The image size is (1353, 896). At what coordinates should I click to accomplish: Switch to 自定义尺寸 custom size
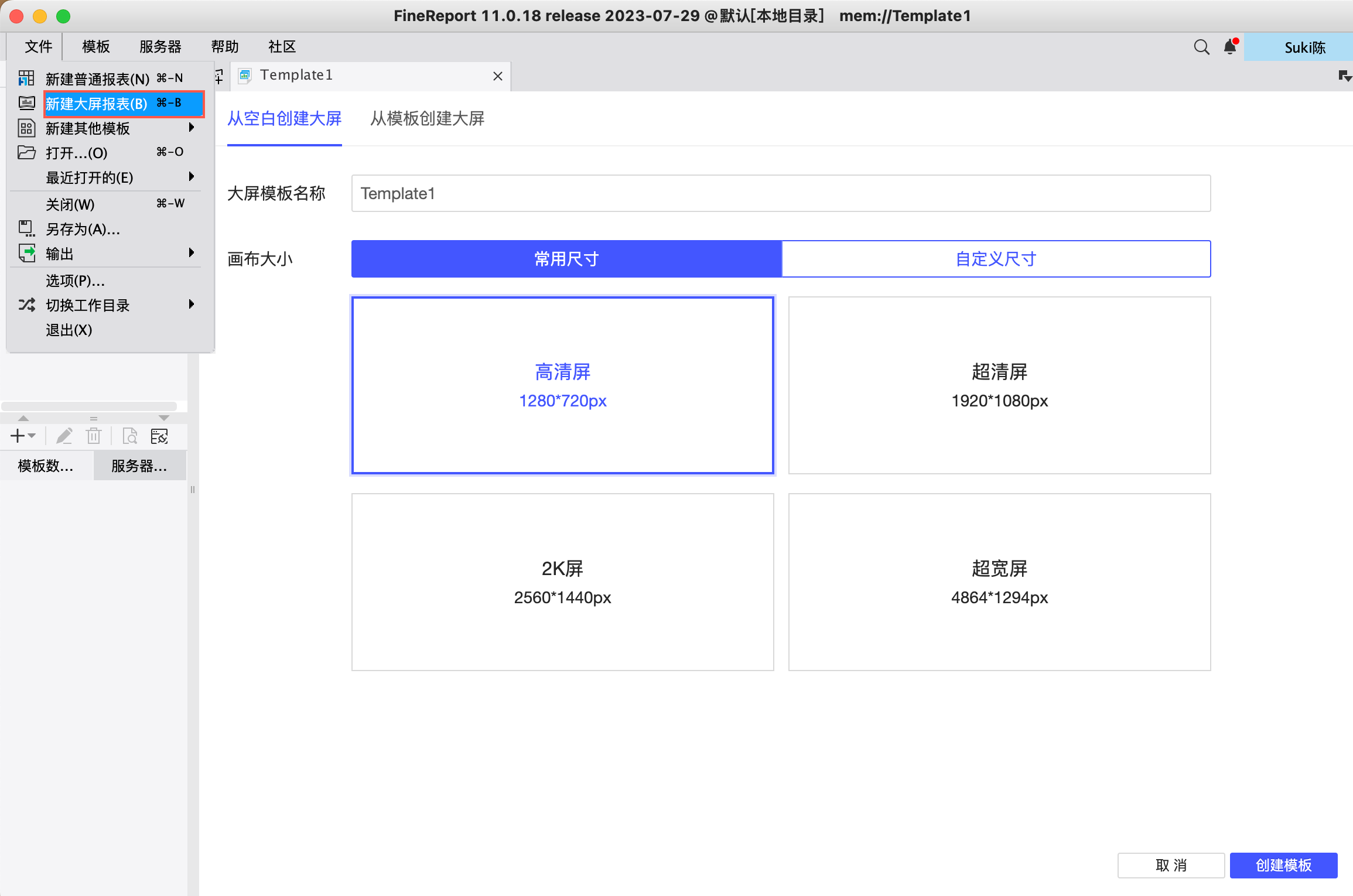(996, 259)
